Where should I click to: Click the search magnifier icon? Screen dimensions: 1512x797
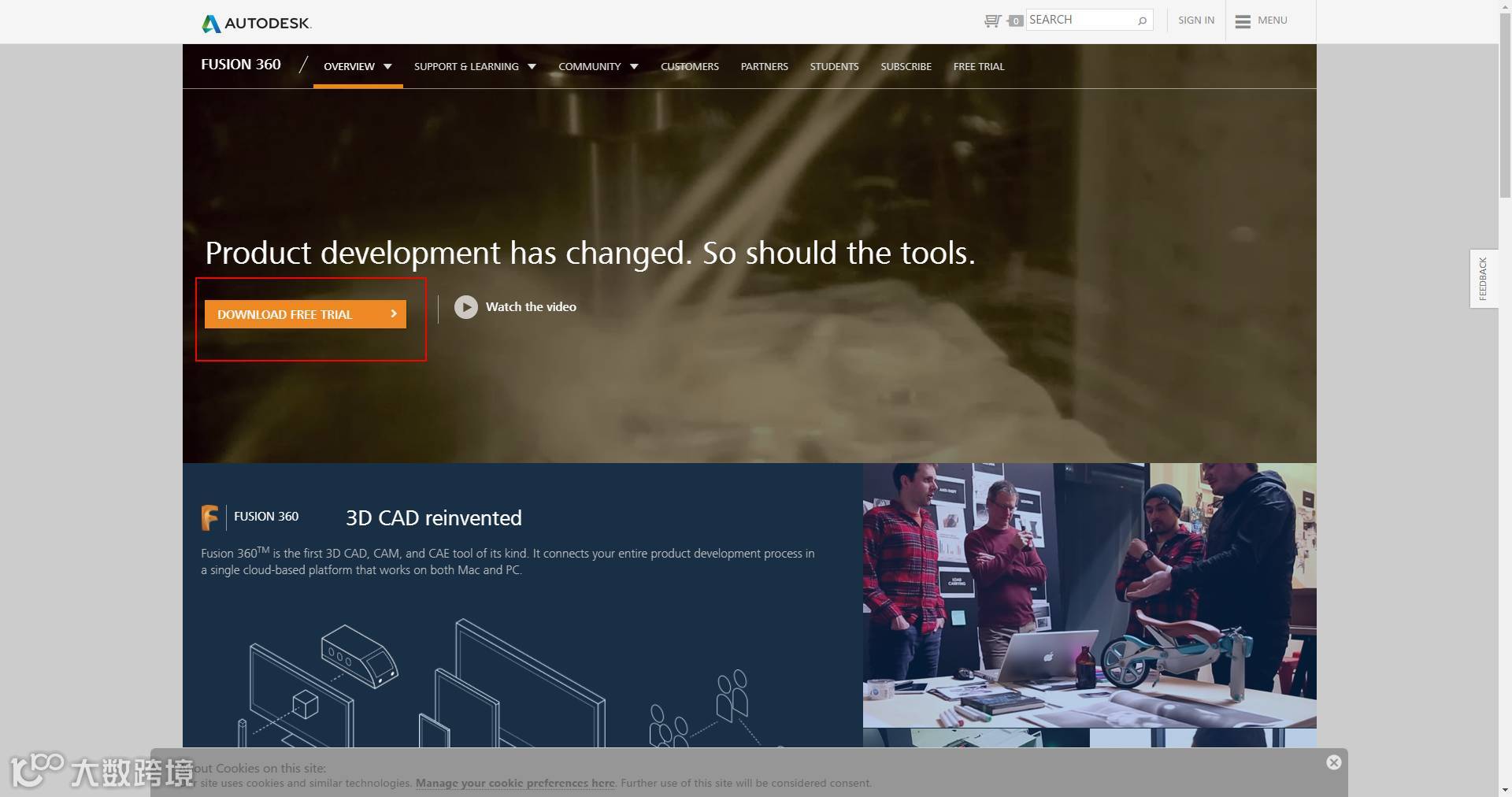coord(1142,20)
